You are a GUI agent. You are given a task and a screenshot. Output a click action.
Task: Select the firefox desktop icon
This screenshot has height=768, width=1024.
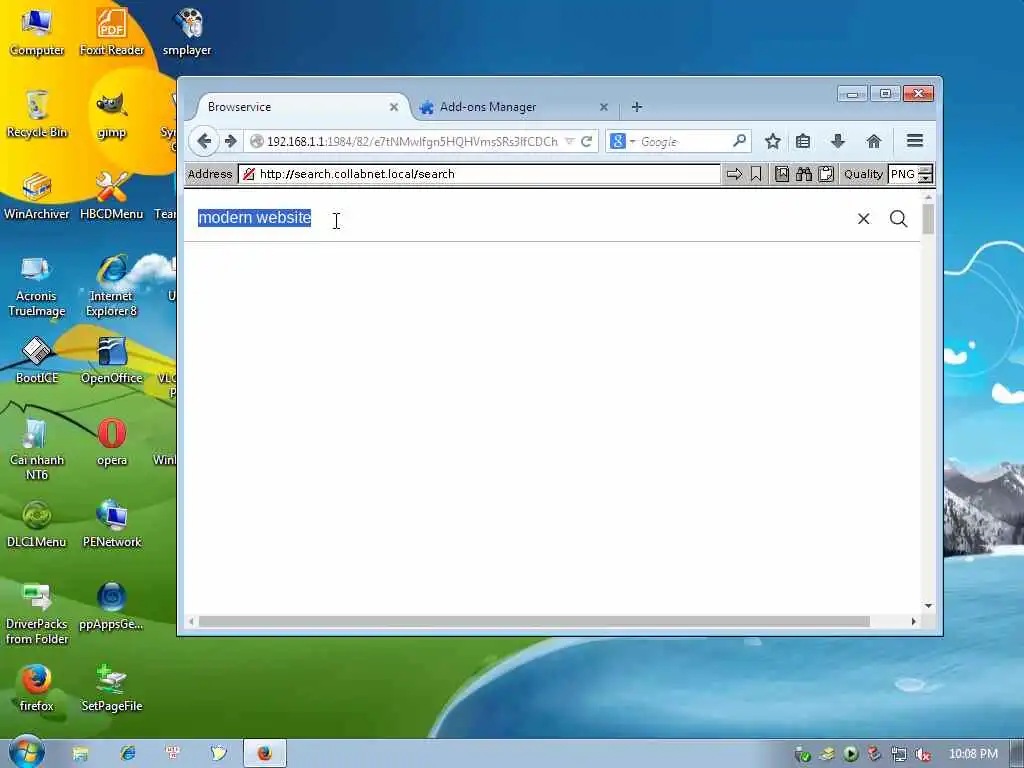pos(37,688)
